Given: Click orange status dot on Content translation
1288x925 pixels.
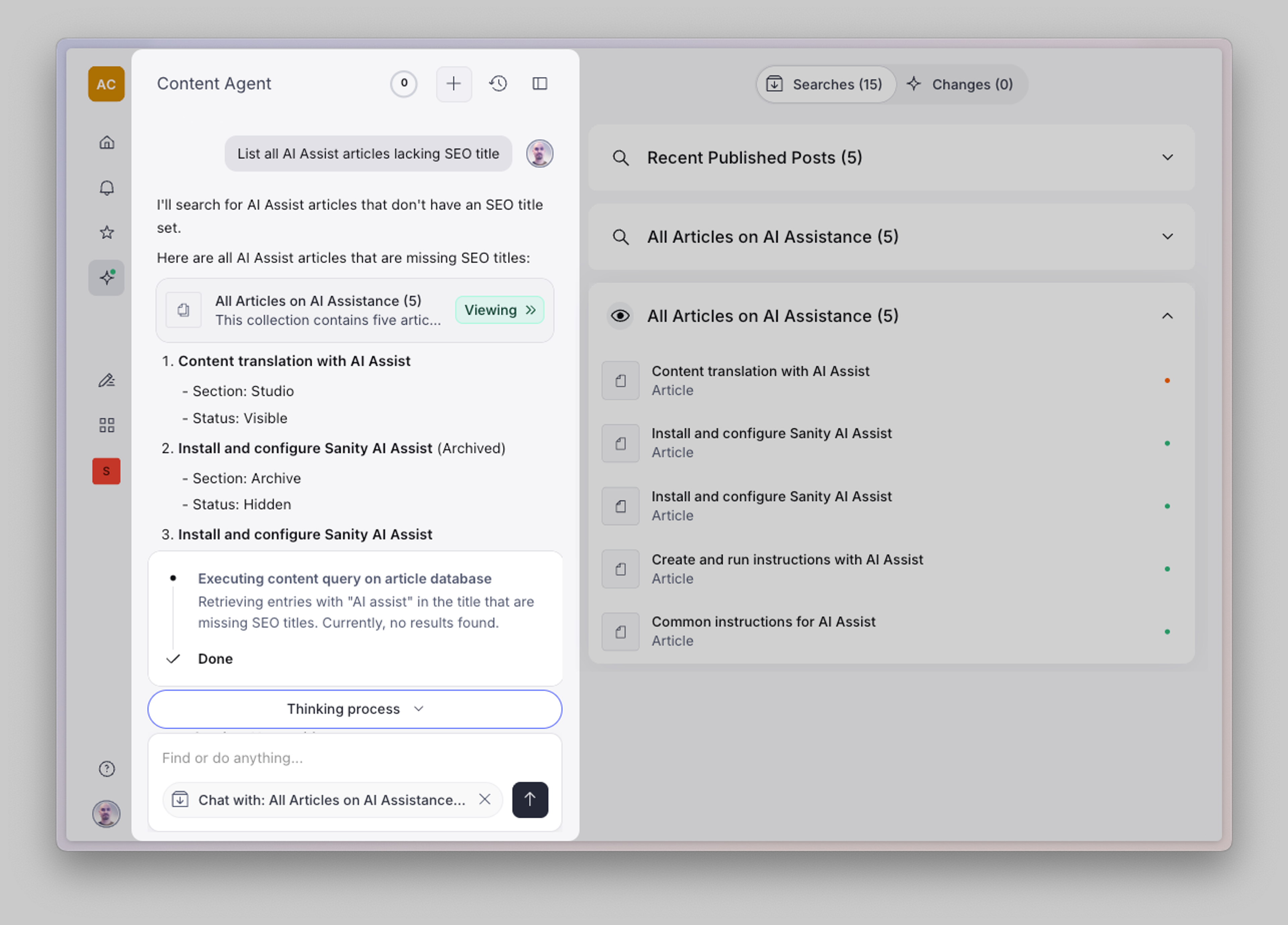Looking at the screenshot, I should coord(1167,380).
